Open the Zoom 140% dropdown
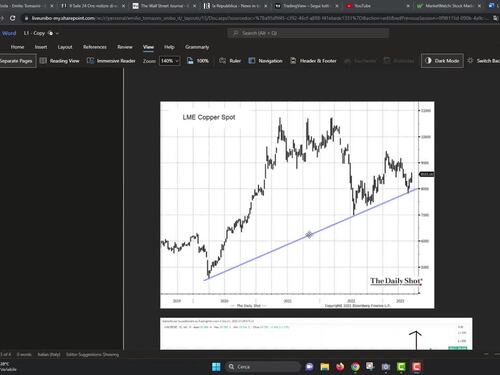500x375 pixels. coord(170,61)
